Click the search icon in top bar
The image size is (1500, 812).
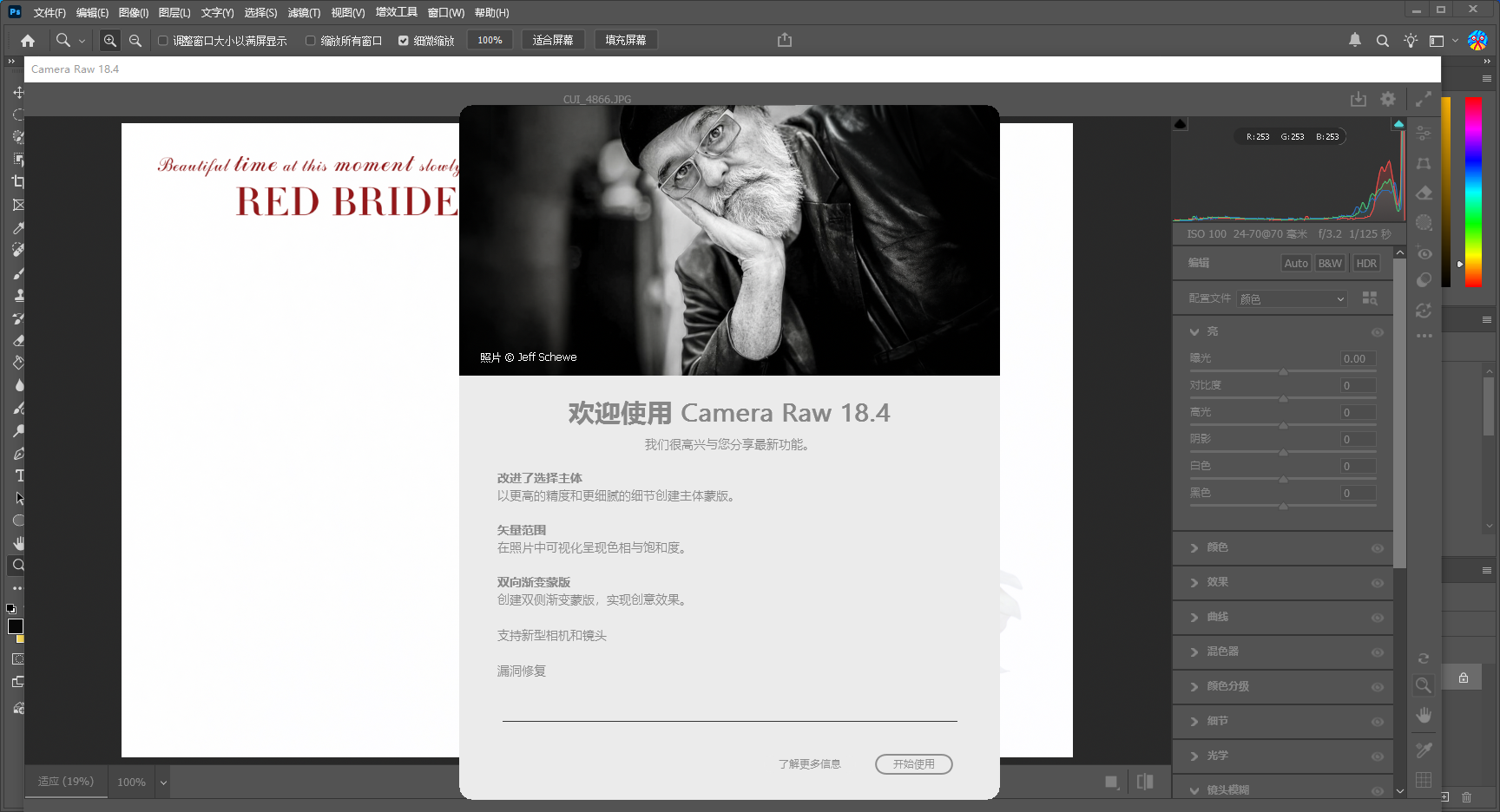[1383, 41]
